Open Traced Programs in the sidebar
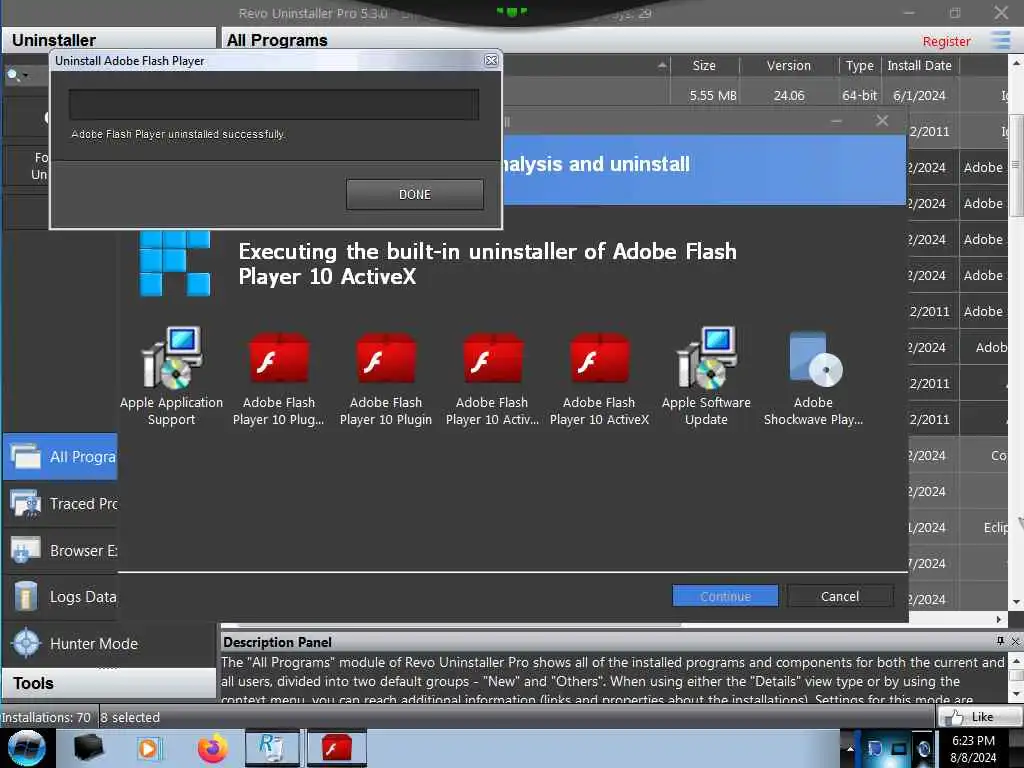 tap(61, 504)
